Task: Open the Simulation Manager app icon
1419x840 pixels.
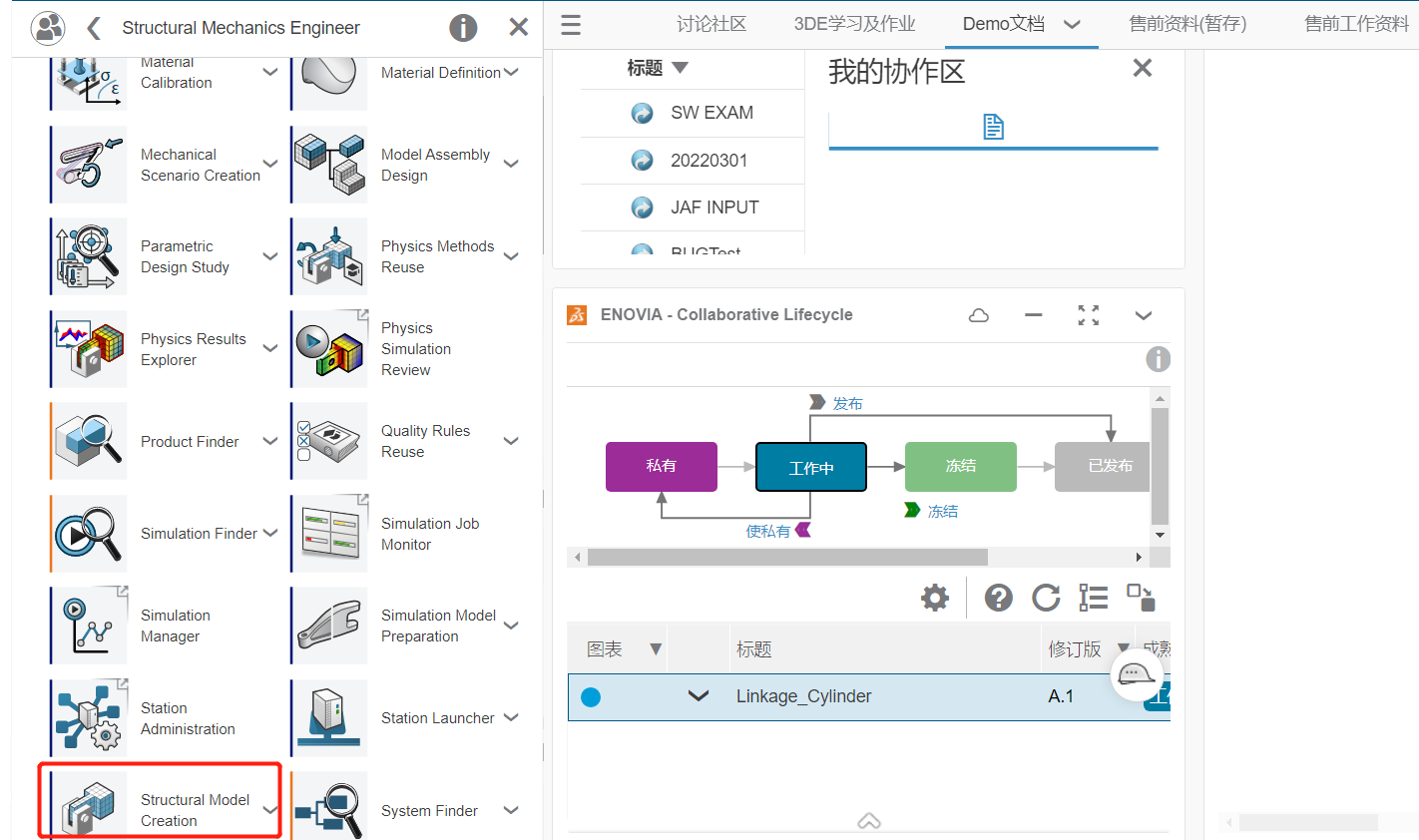Action: tap(90, 626)
